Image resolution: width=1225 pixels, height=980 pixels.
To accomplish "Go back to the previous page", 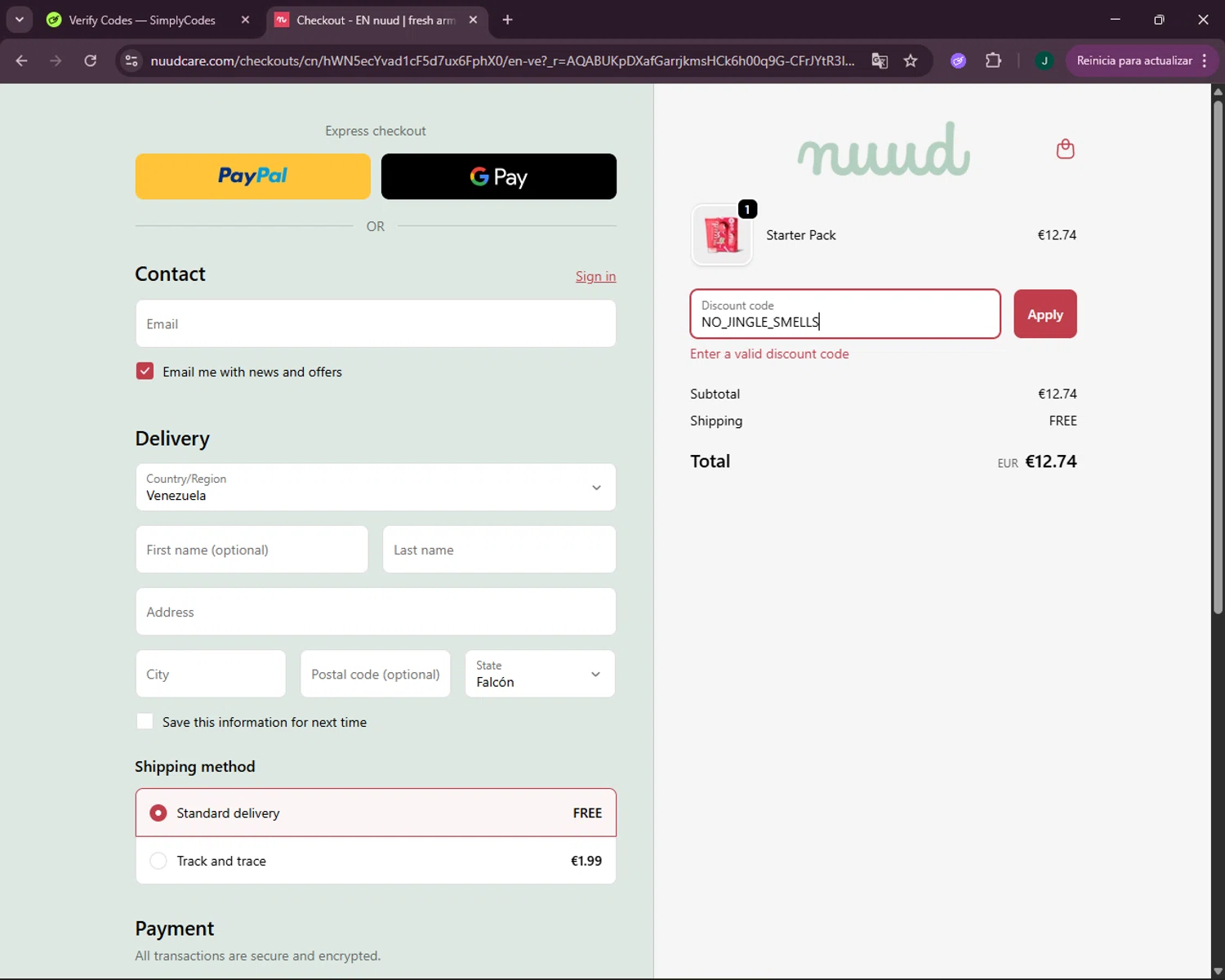I will point(22,60).
